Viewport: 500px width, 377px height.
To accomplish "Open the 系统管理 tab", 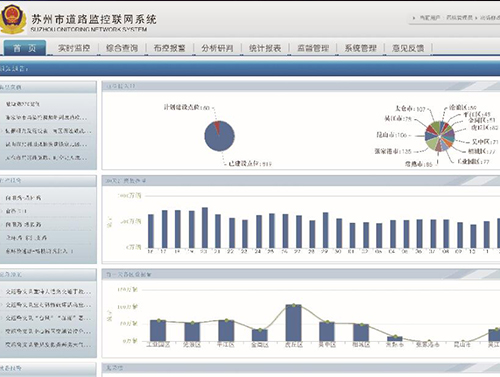I will [360, 48].
